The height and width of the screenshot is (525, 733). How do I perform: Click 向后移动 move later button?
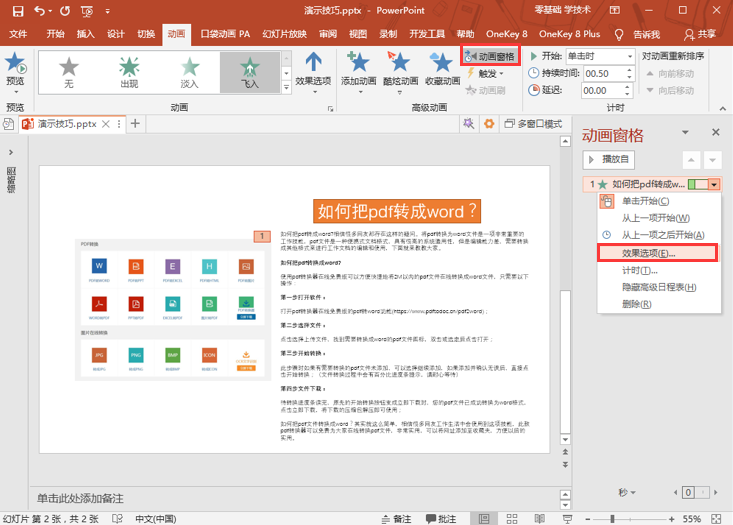pos(670,90)
